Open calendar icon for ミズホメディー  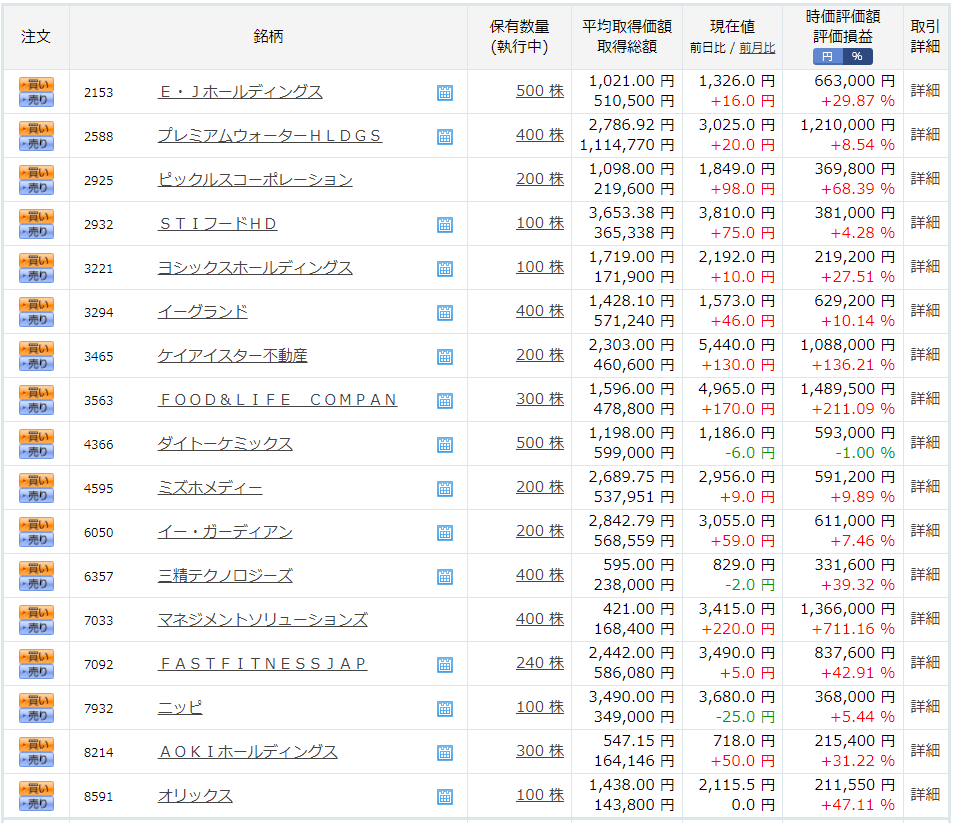pyautogui.click(x=445, y=489)
